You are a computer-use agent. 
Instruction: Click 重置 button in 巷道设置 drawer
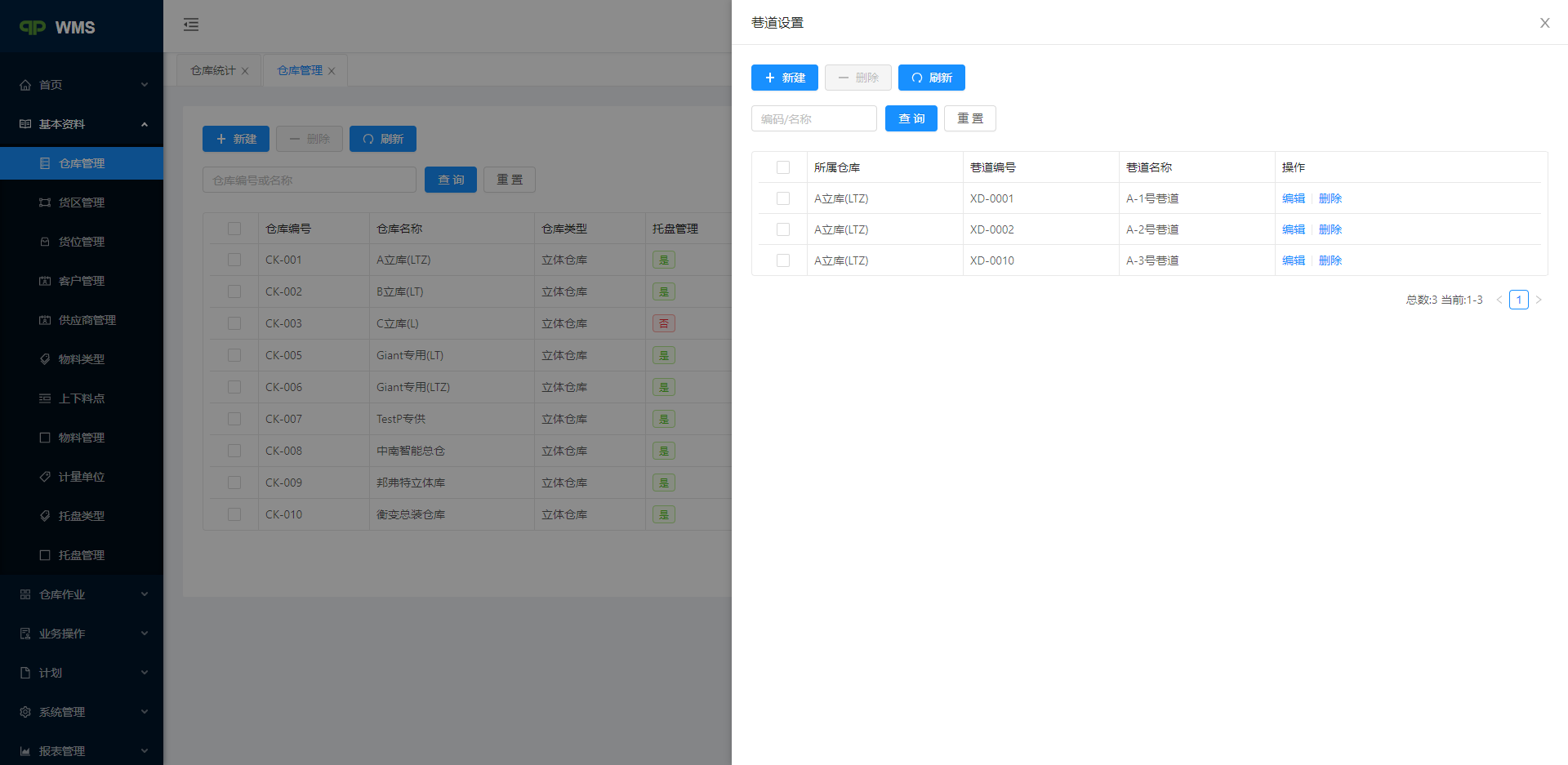[x=970, y=118]
